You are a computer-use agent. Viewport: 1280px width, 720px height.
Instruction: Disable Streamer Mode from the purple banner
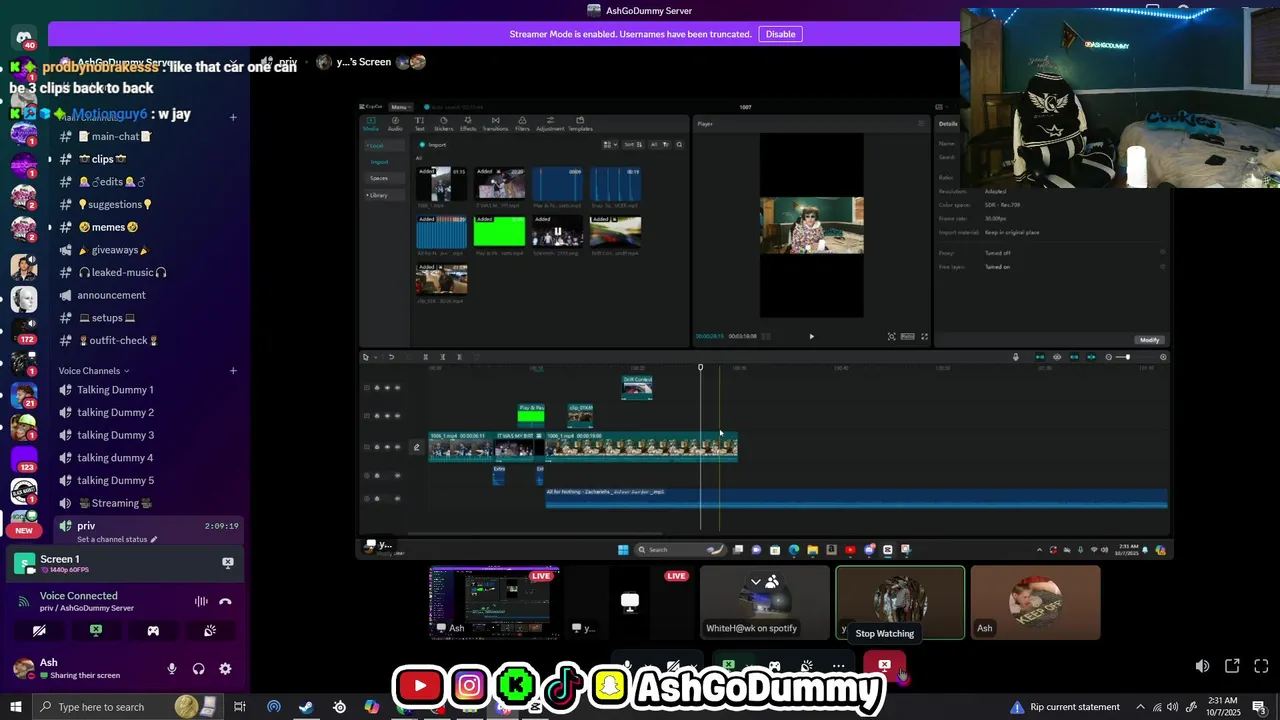coord(780,34)
